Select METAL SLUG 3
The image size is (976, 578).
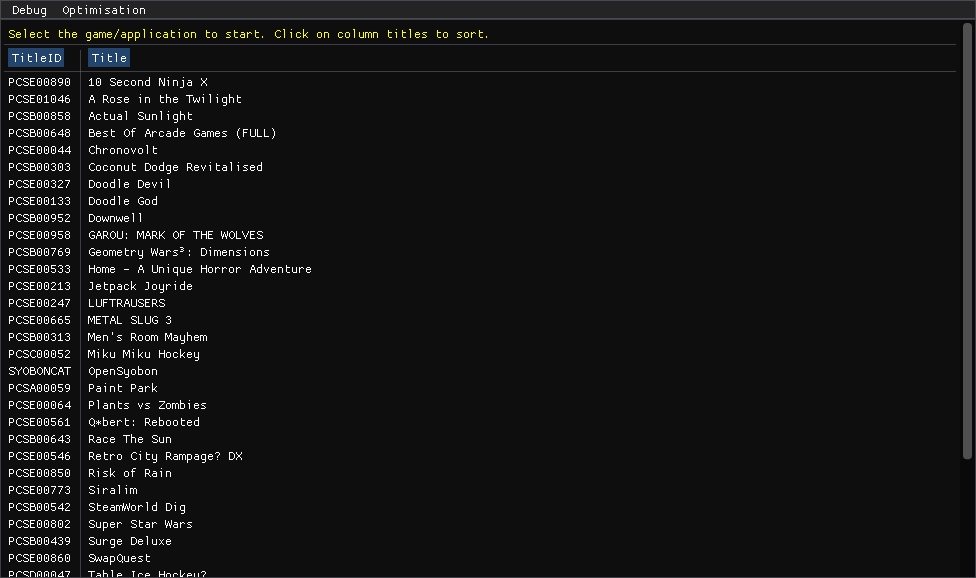pos(129,320)
